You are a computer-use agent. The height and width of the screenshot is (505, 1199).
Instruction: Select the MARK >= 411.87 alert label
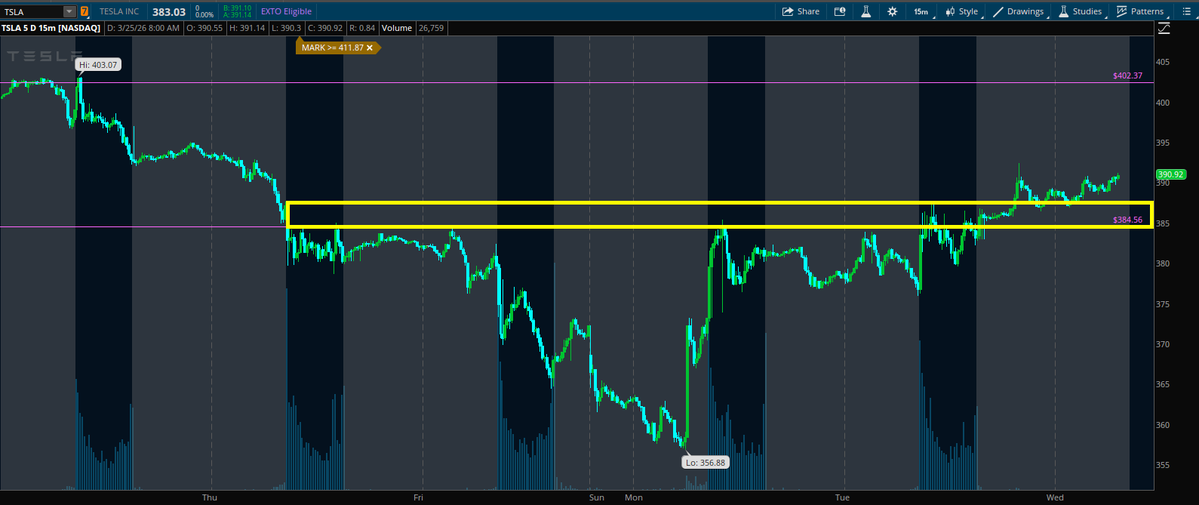332,47
